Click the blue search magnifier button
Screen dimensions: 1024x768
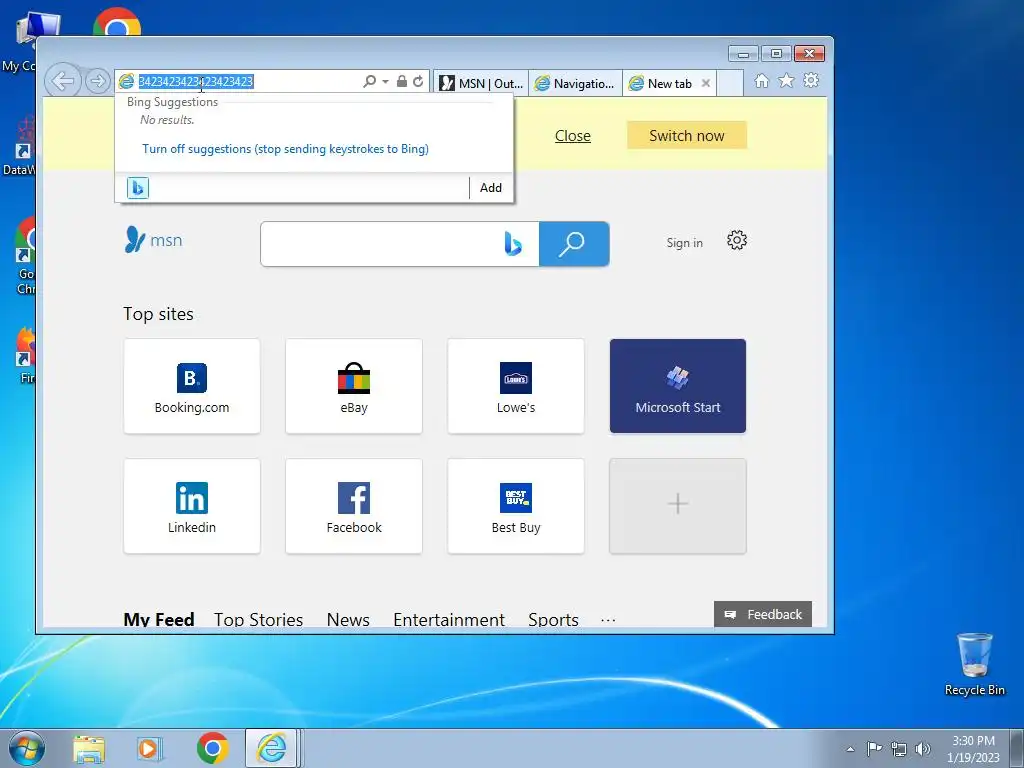pyautogui.click(x=574, y=244)
